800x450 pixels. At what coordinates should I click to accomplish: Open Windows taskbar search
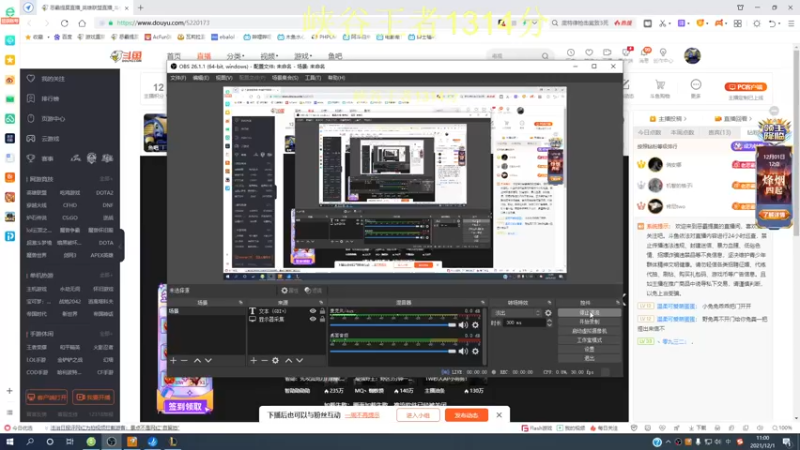30,442
